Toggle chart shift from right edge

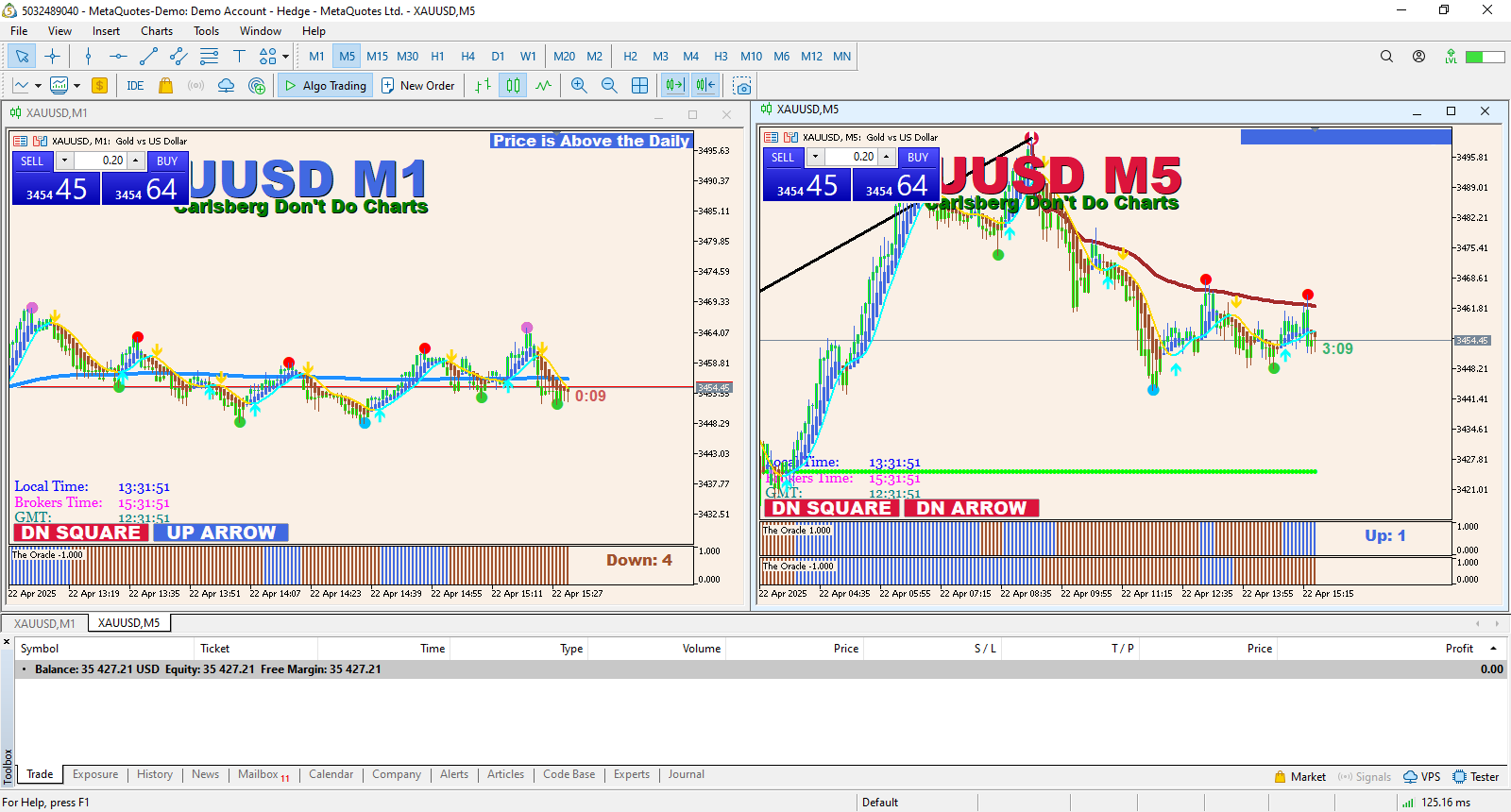click(705, 86)
